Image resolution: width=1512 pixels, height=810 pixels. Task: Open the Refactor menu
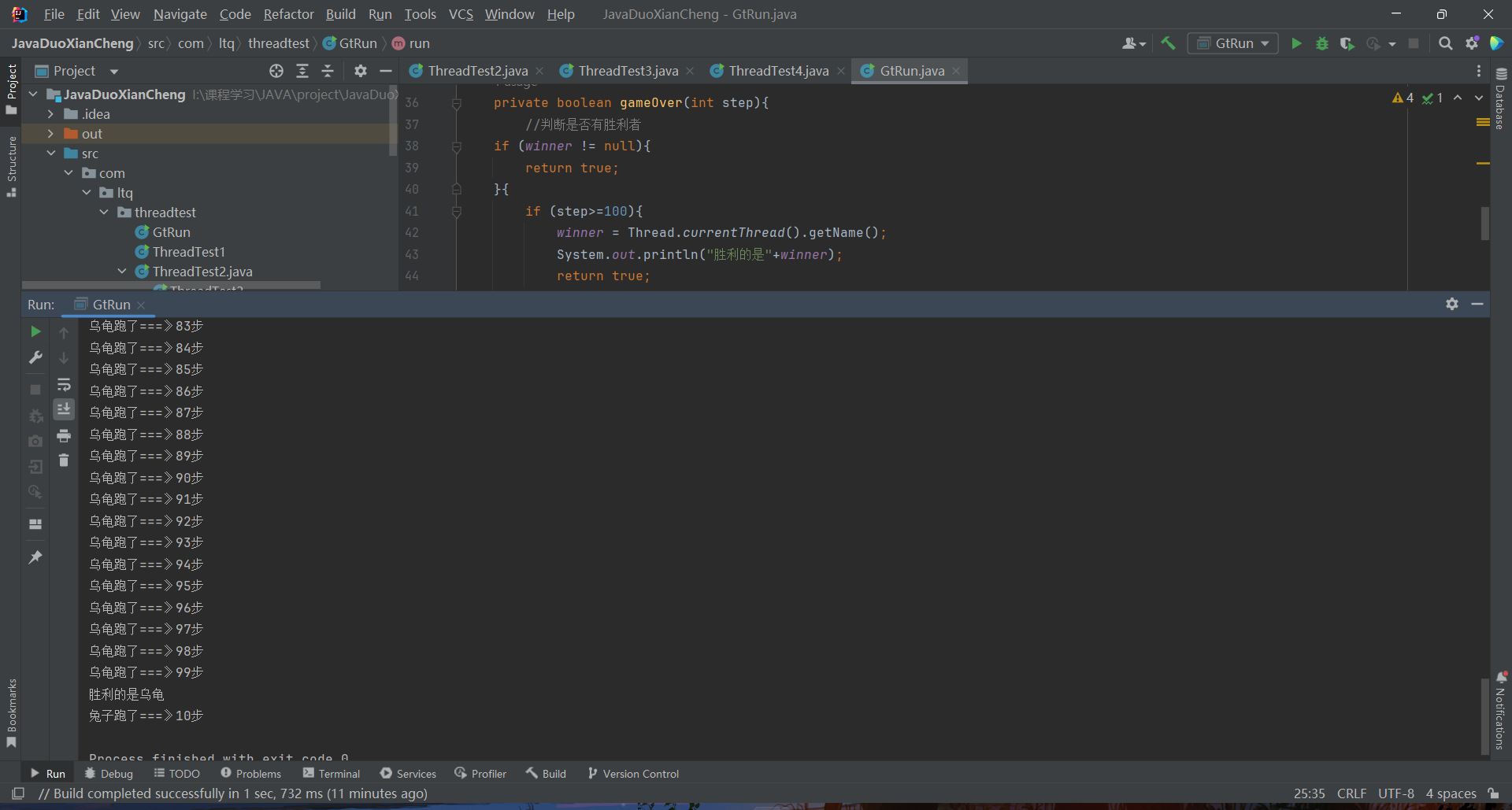point(288,14)
